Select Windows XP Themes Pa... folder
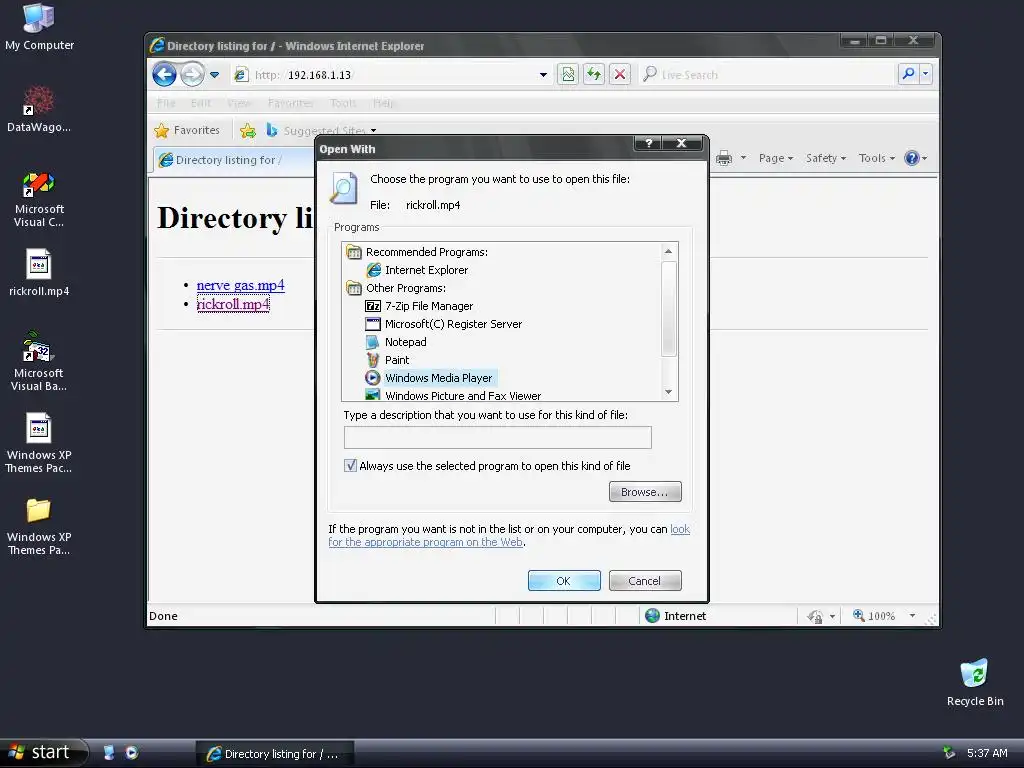Image resolution: width=1024 pixels, height=768 pixels. point(39,526)
